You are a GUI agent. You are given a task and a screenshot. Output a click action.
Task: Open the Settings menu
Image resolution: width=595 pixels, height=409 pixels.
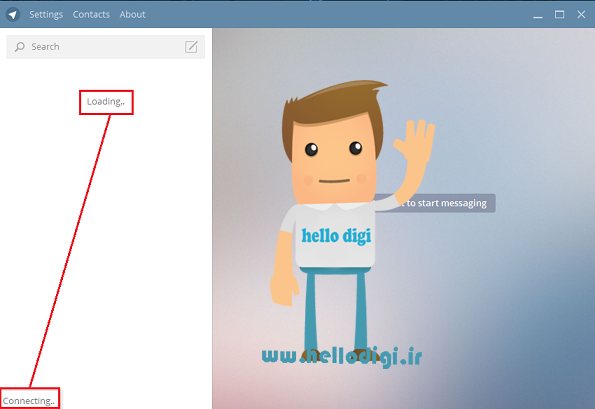[46, 14]
